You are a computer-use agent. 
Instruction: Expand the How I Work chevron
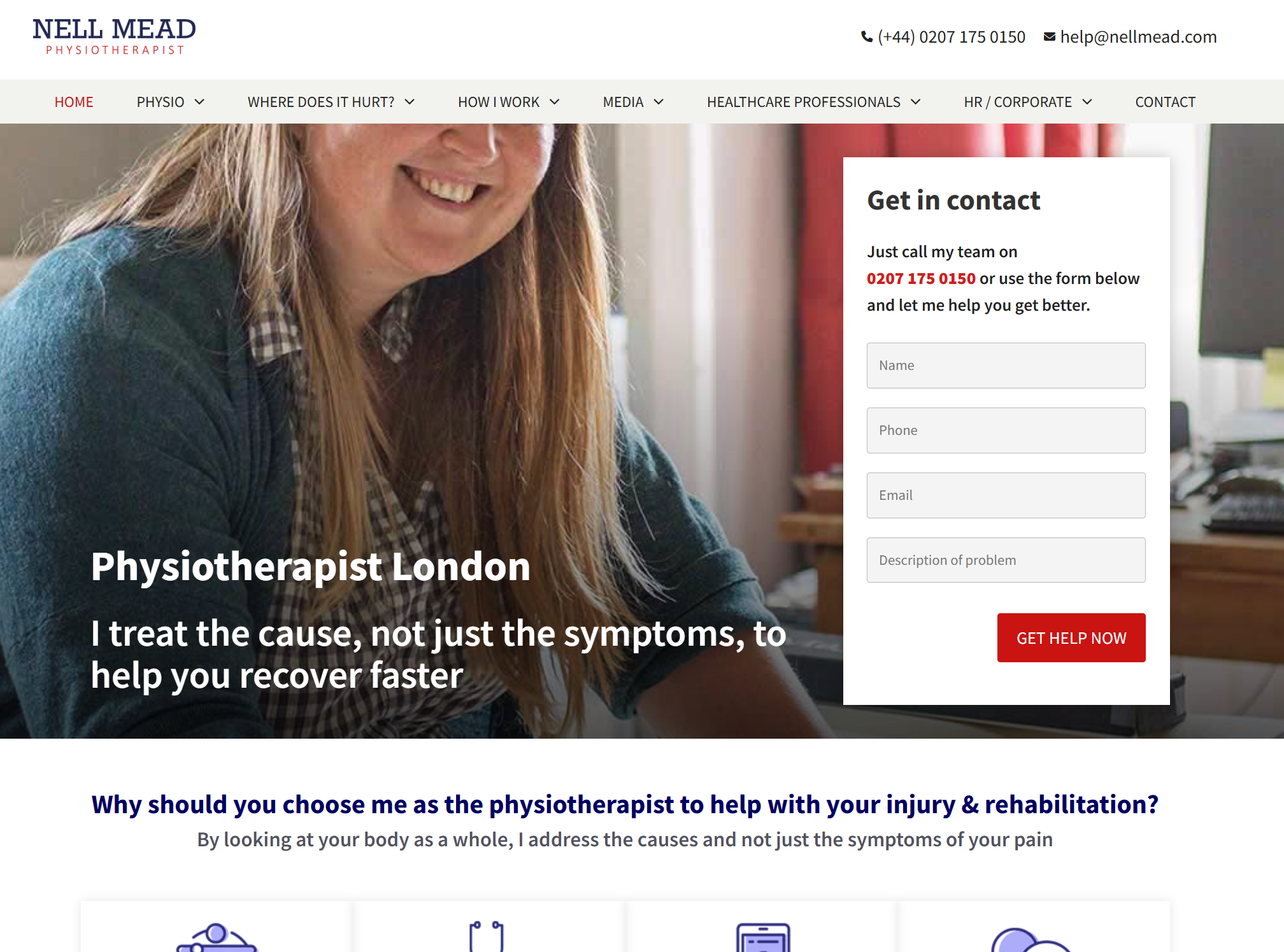pos(555,102)
